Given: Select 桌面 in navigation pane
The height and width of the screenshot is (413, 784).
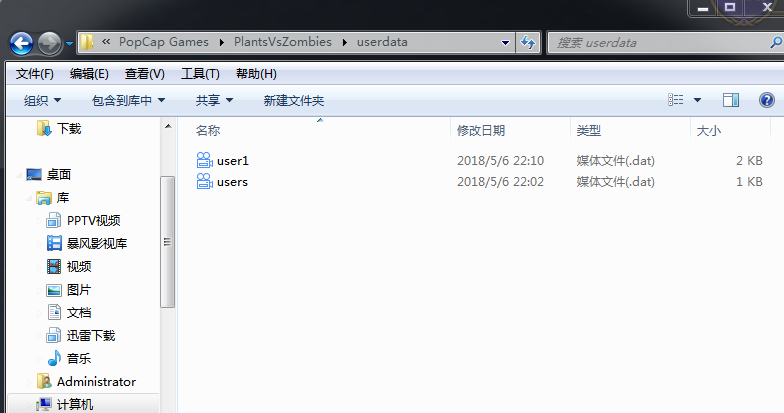Looking at the screenshot, I should click(58, 174).
